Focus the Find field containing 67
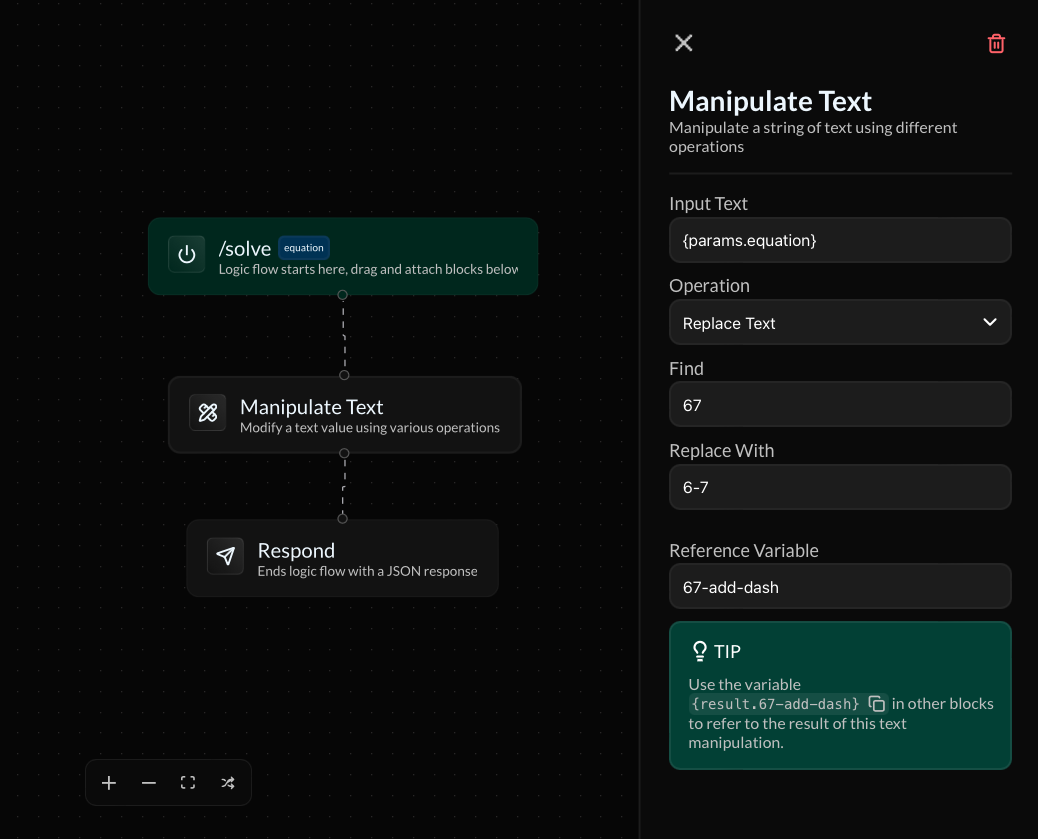The width and height of the screenshot is (1038, 839). click(840, 405)
